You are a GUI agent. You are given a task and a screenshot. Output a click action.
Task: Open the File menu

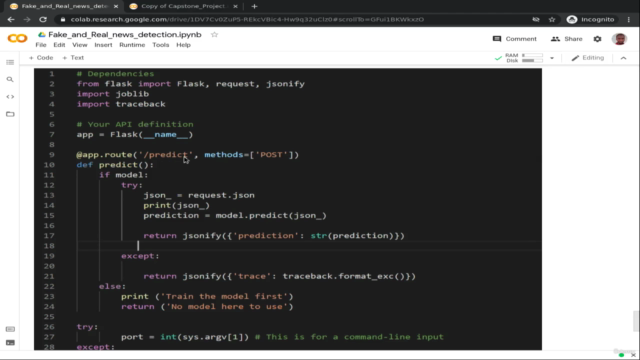pyautogui.click(x=41, y=45)
